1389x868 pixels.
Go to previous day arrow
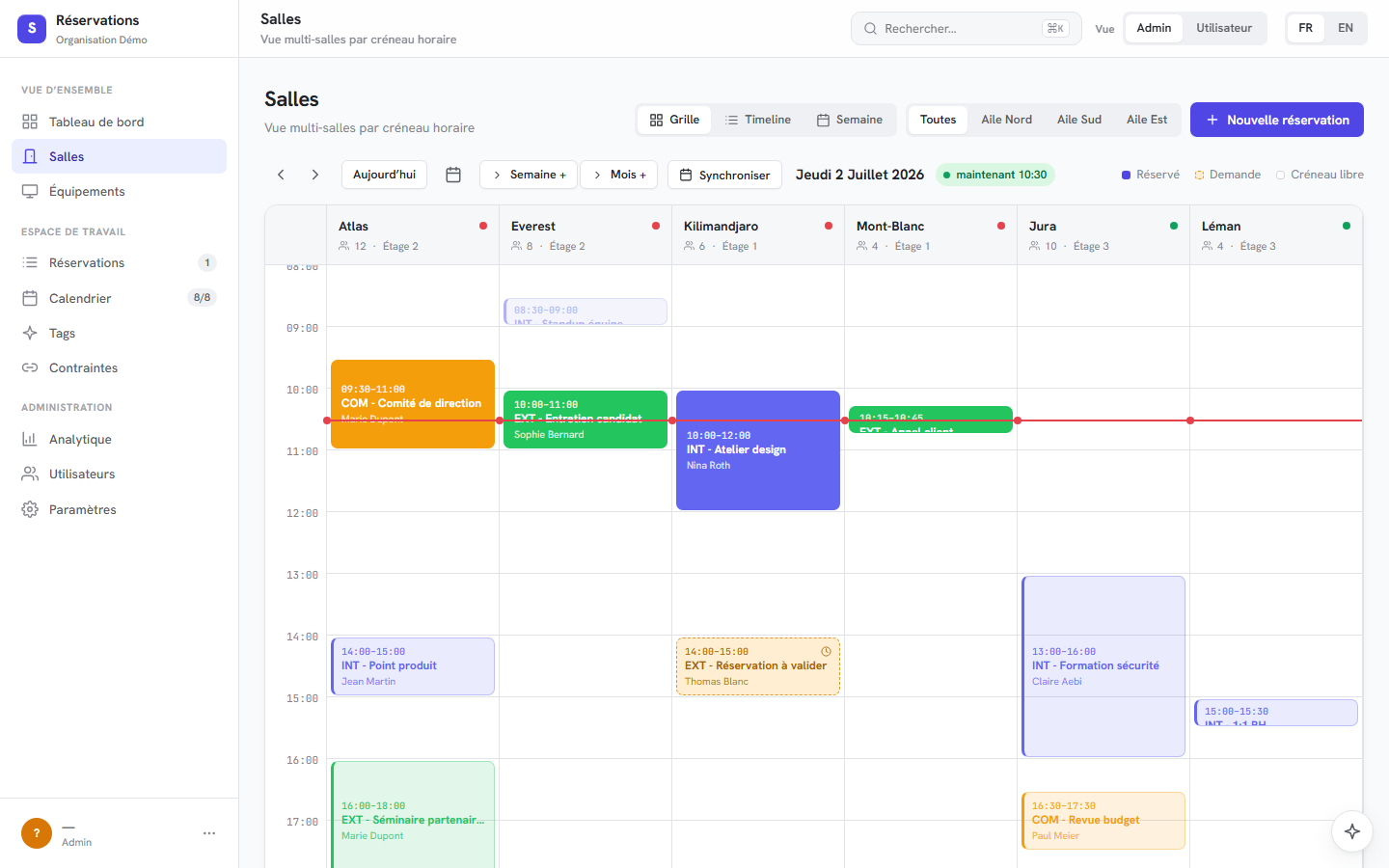(x=281, y=175)
